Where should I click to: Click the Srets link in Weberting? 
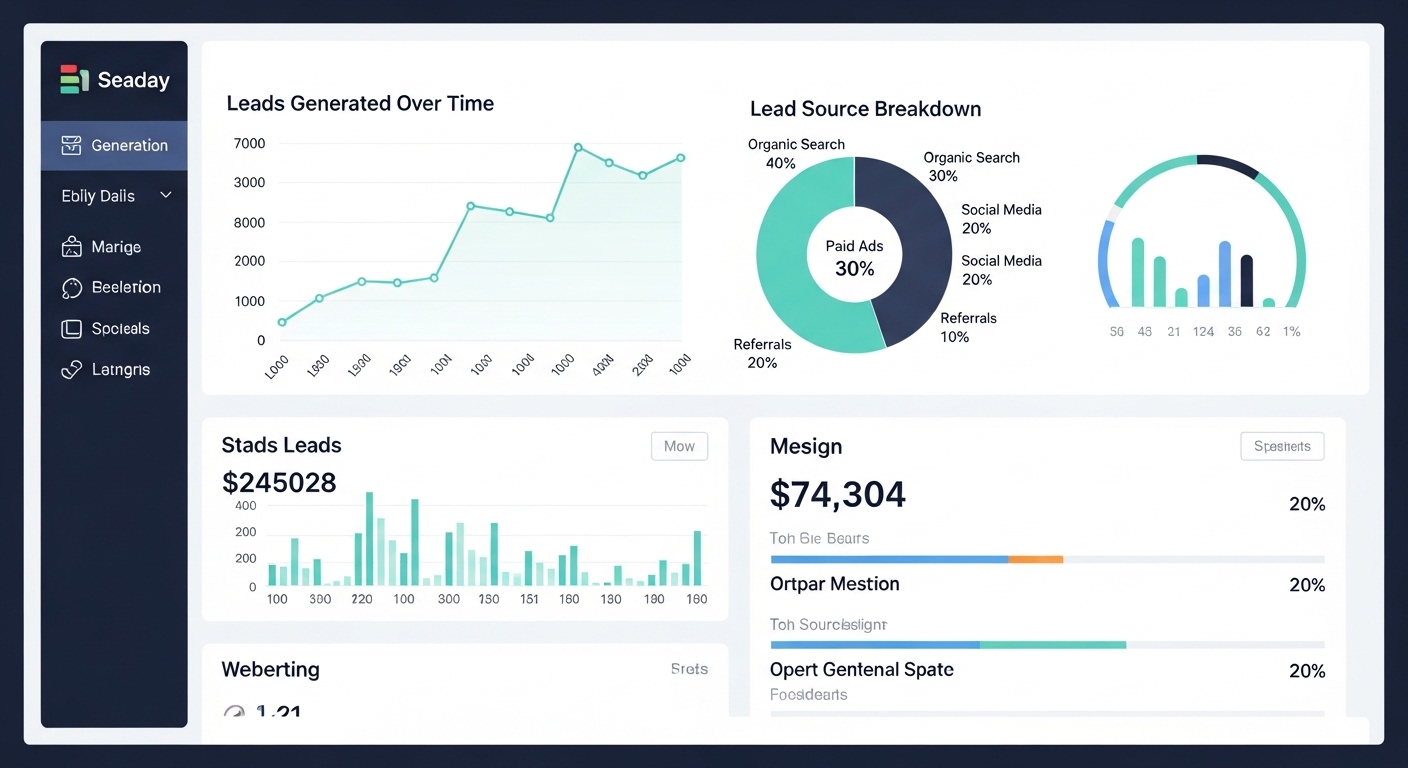[689, 669]
